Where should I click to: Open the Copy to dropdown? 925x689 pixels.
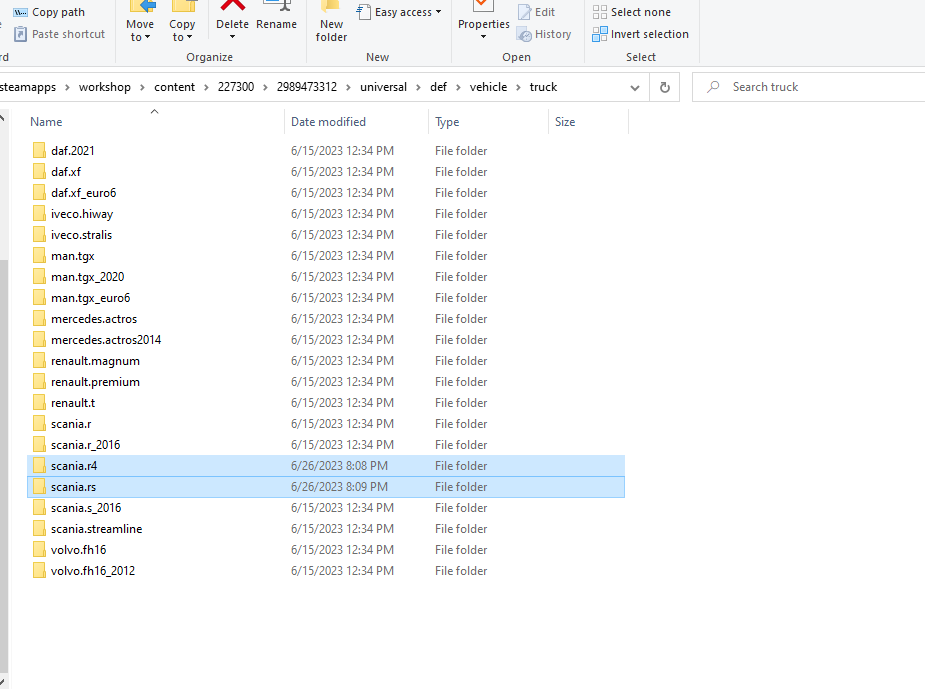pos(182,22)
